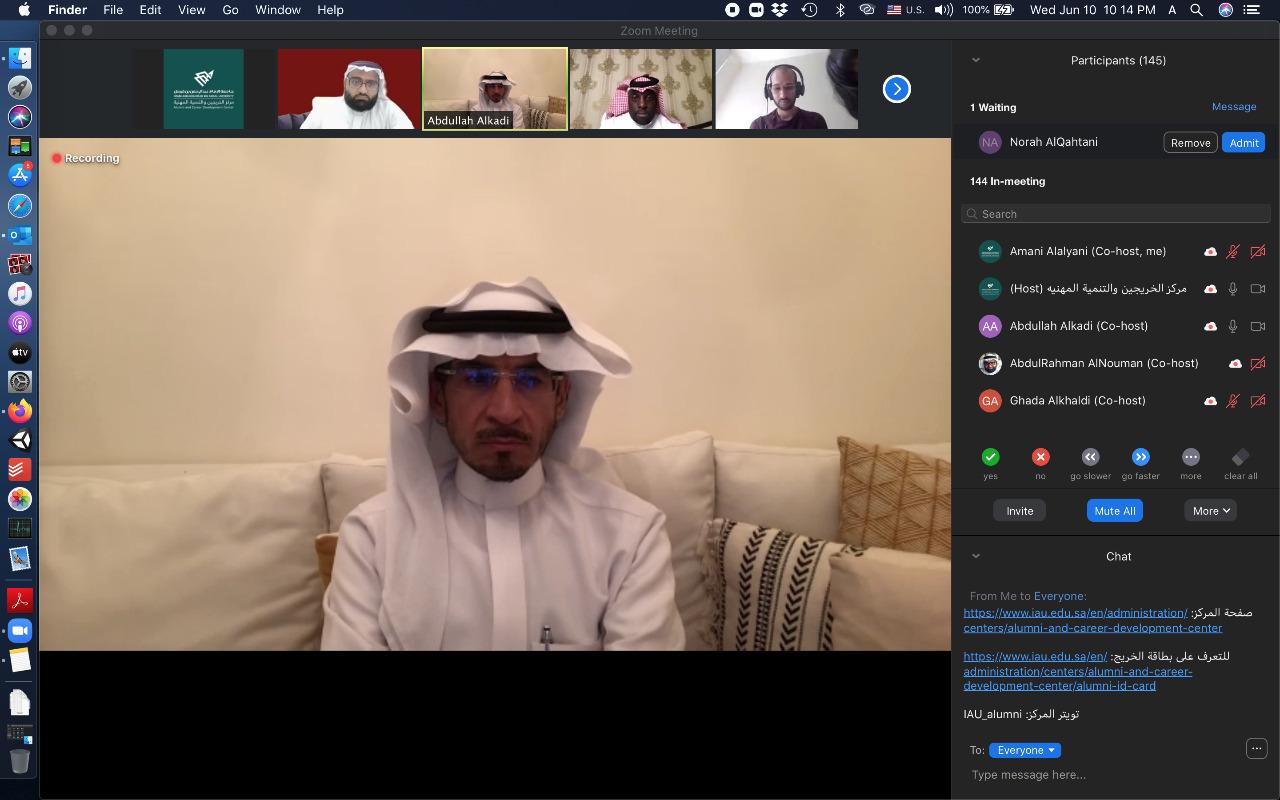Click the Mute All button
The image size is (1280, 800).
coord(1114,510)
